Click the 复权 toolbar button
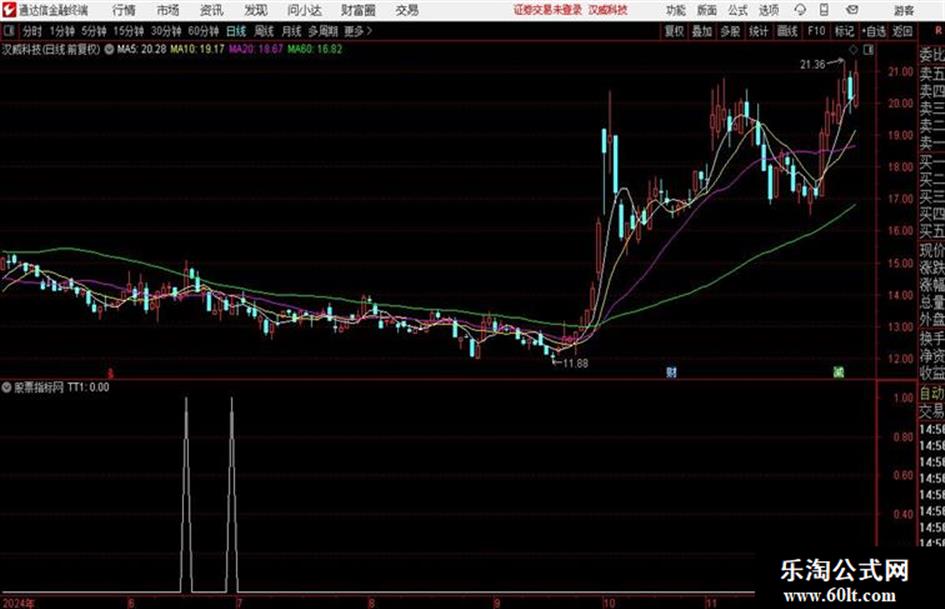This screenshot has width=945, height=609. point(674,31)
